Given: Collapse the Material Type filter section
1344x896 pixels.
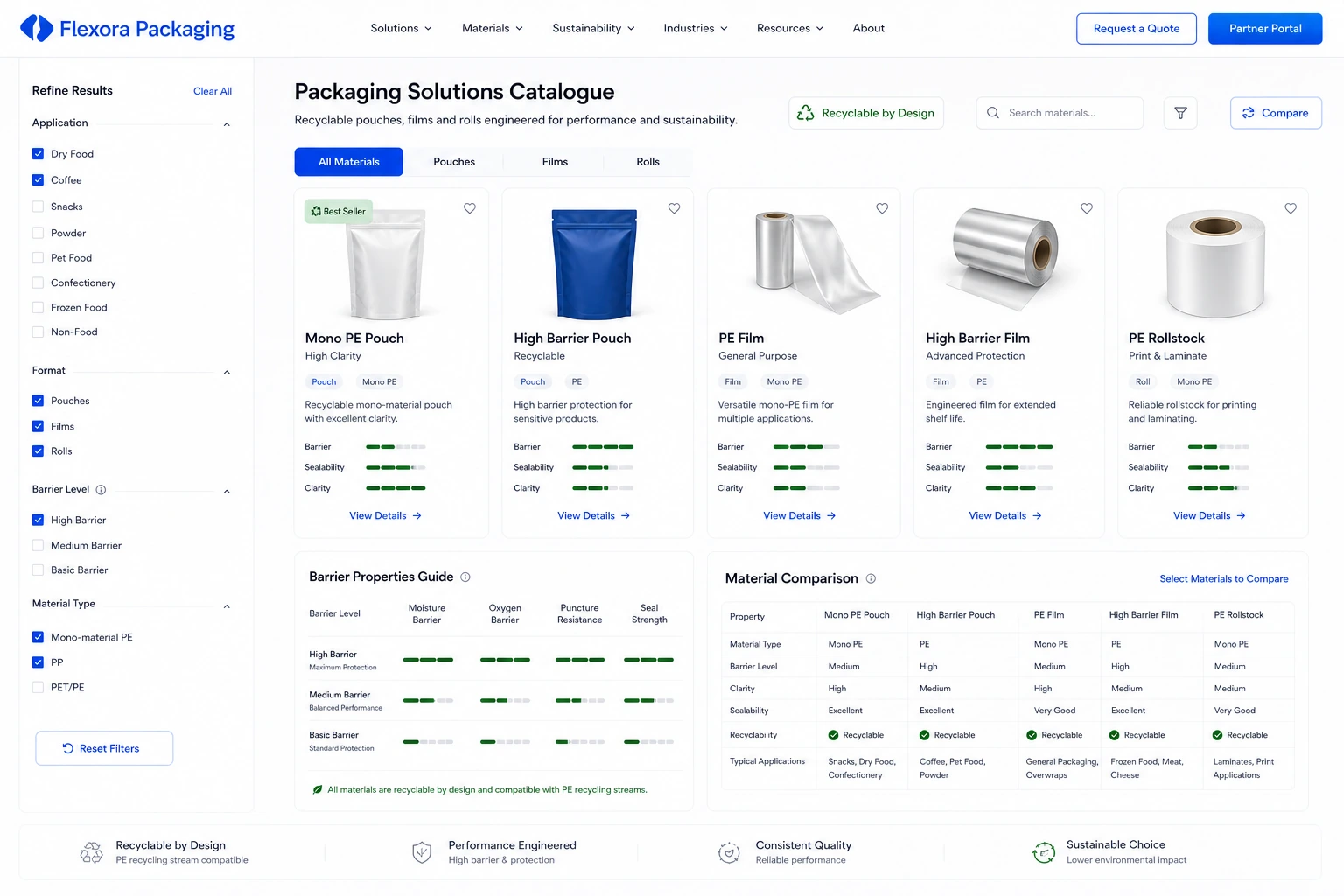Looking at the screenshot, I should [x=227, y=606].
